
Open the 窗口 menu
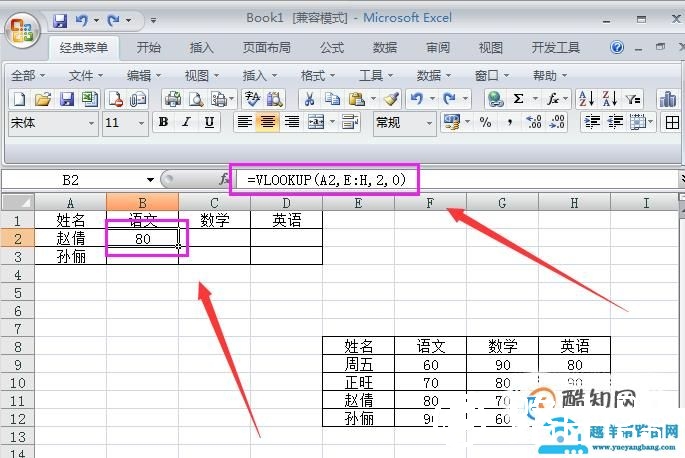[491, 76]
